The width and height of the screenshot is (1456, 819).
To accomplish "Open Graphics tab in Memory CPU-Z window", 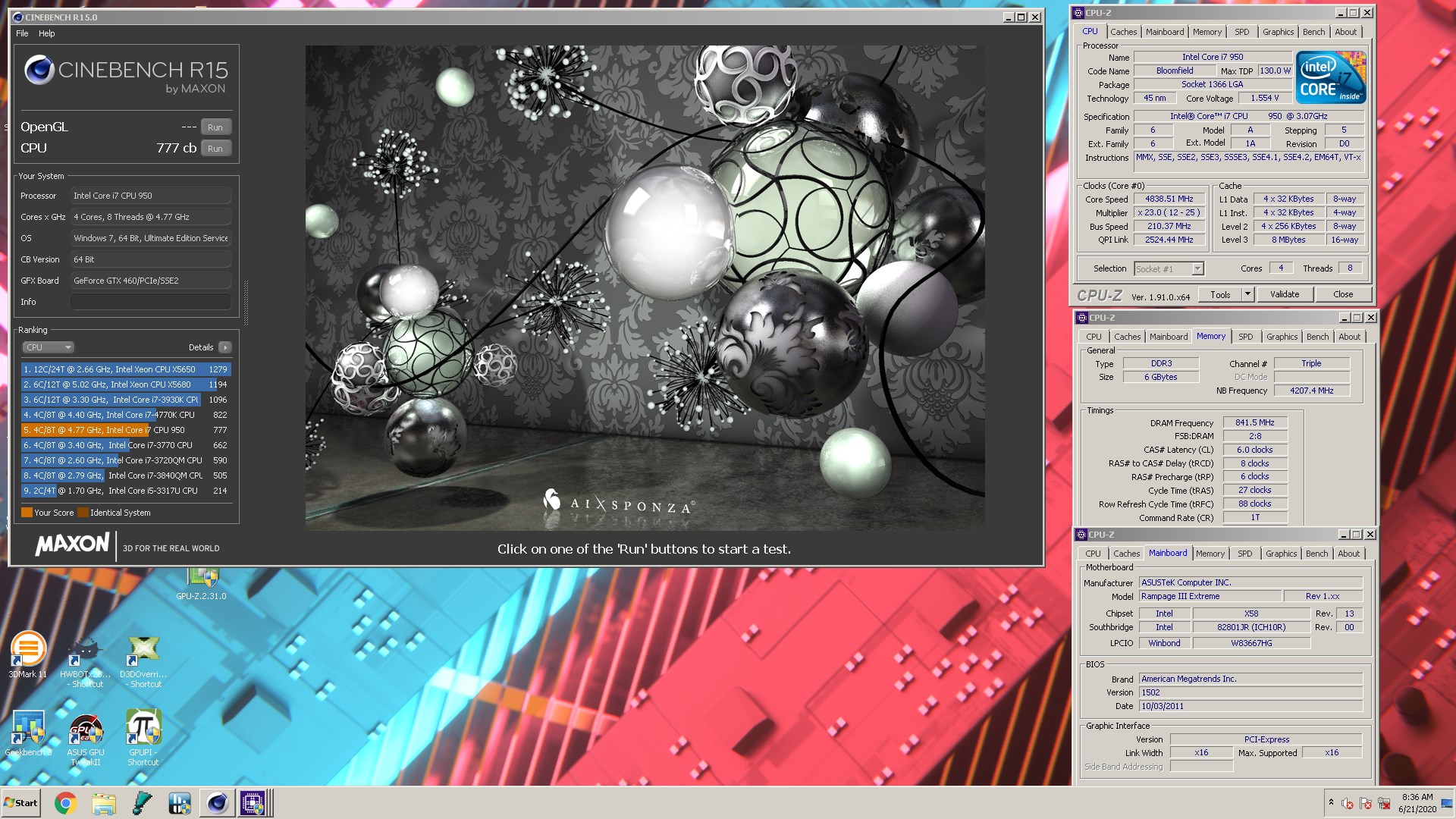I will click(1282, 337).
